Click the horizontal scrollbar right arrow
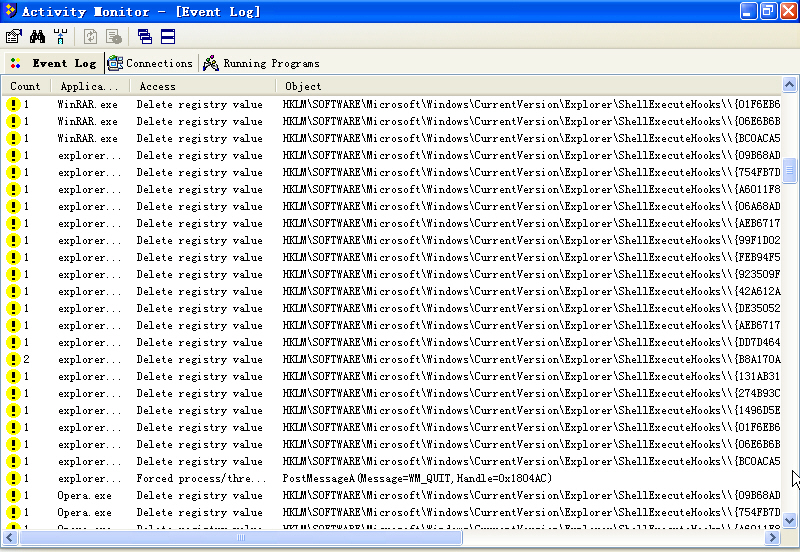The width and height of the screenshot is (800, 552). tap(773, 537)
